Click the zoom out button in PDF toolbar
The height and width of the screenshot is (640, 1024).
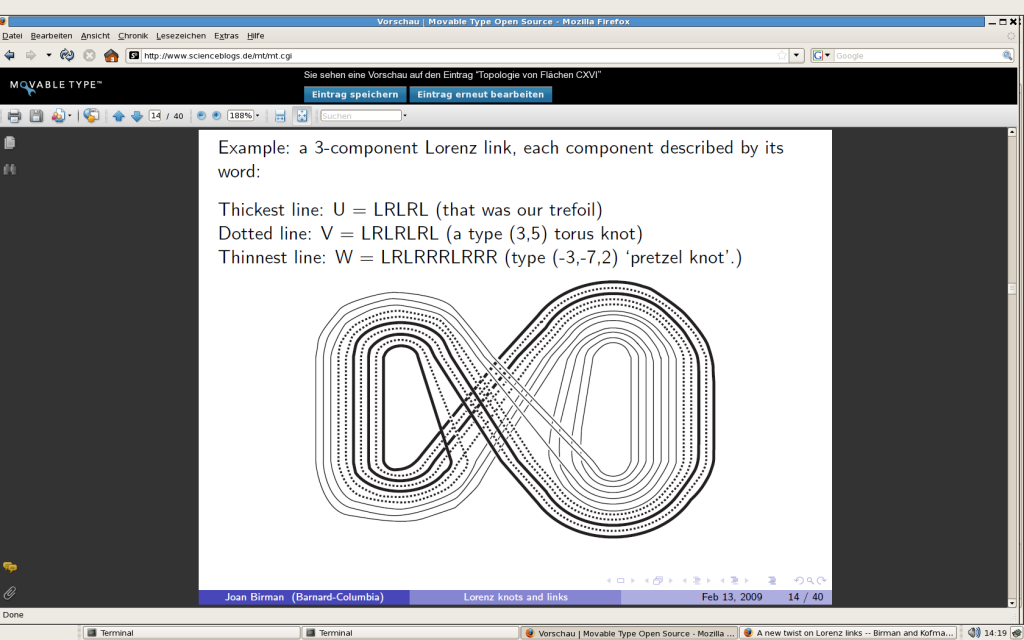click(201, 116)
